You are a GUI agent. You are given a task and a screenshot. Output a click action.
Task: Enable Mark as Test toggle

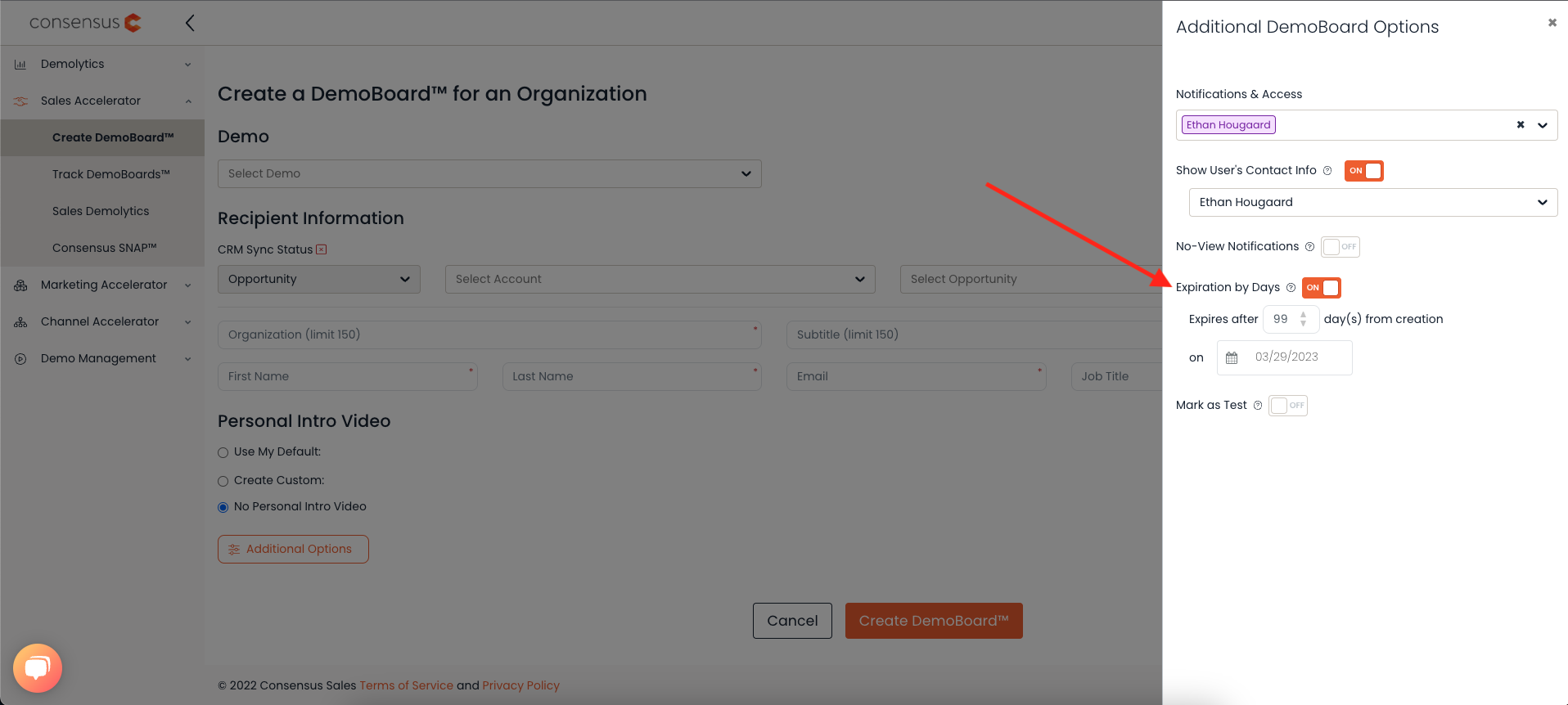(1288, 406)
